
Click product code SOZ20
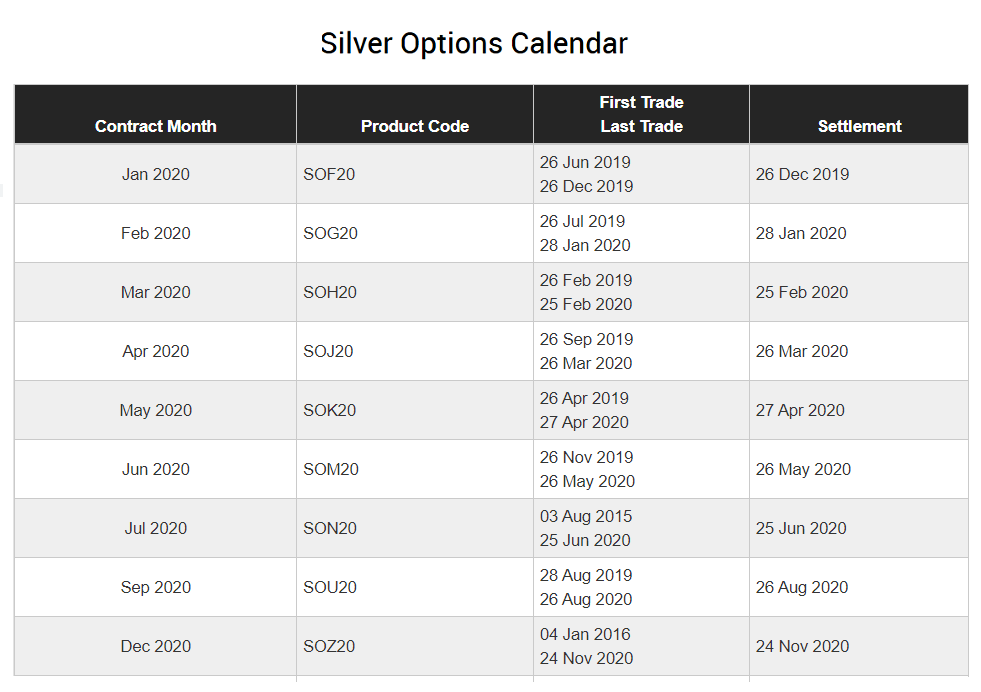[329, 646]
